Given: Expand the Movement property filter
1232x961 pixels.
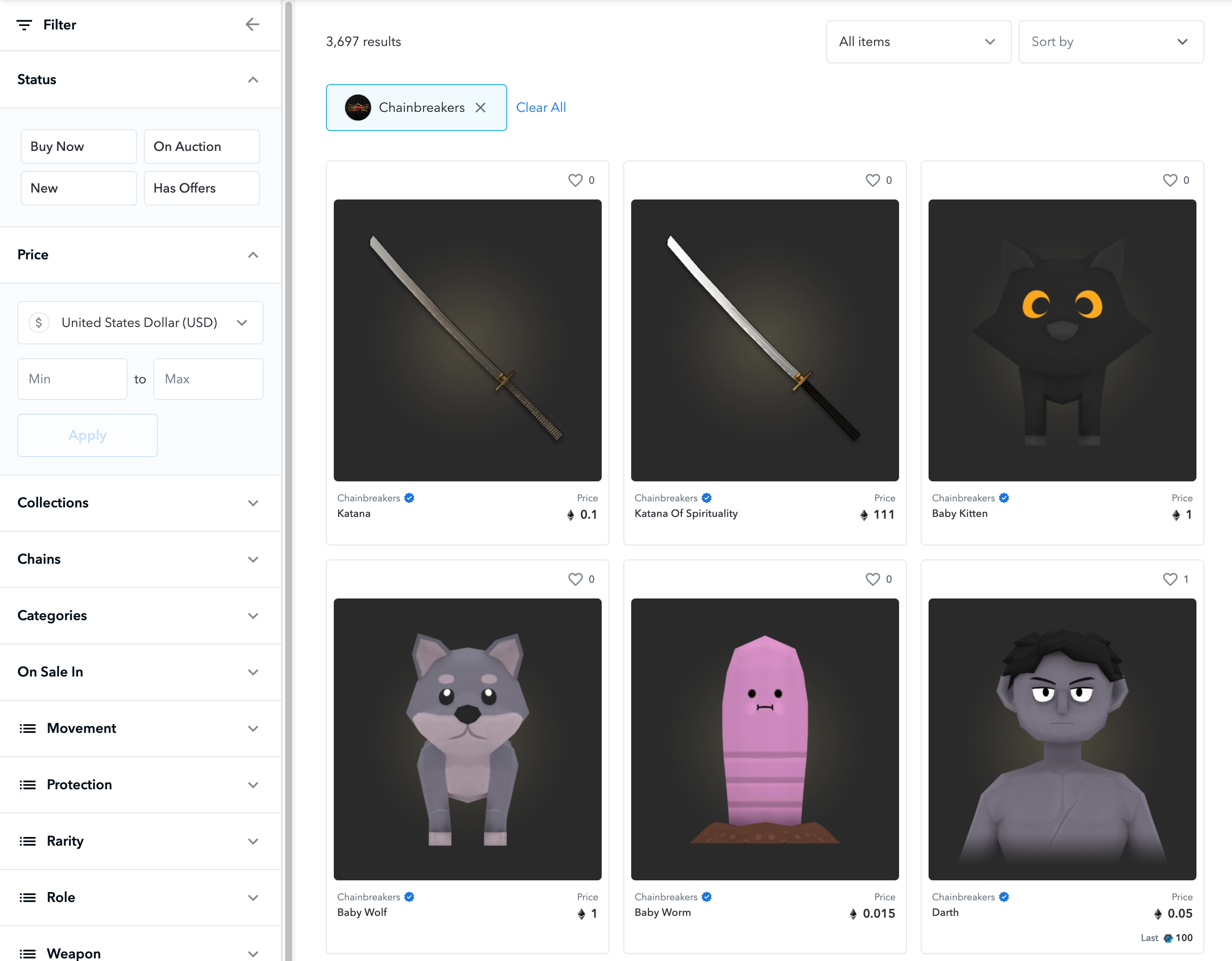Looking at the screenshot, I should pos(140,729).
